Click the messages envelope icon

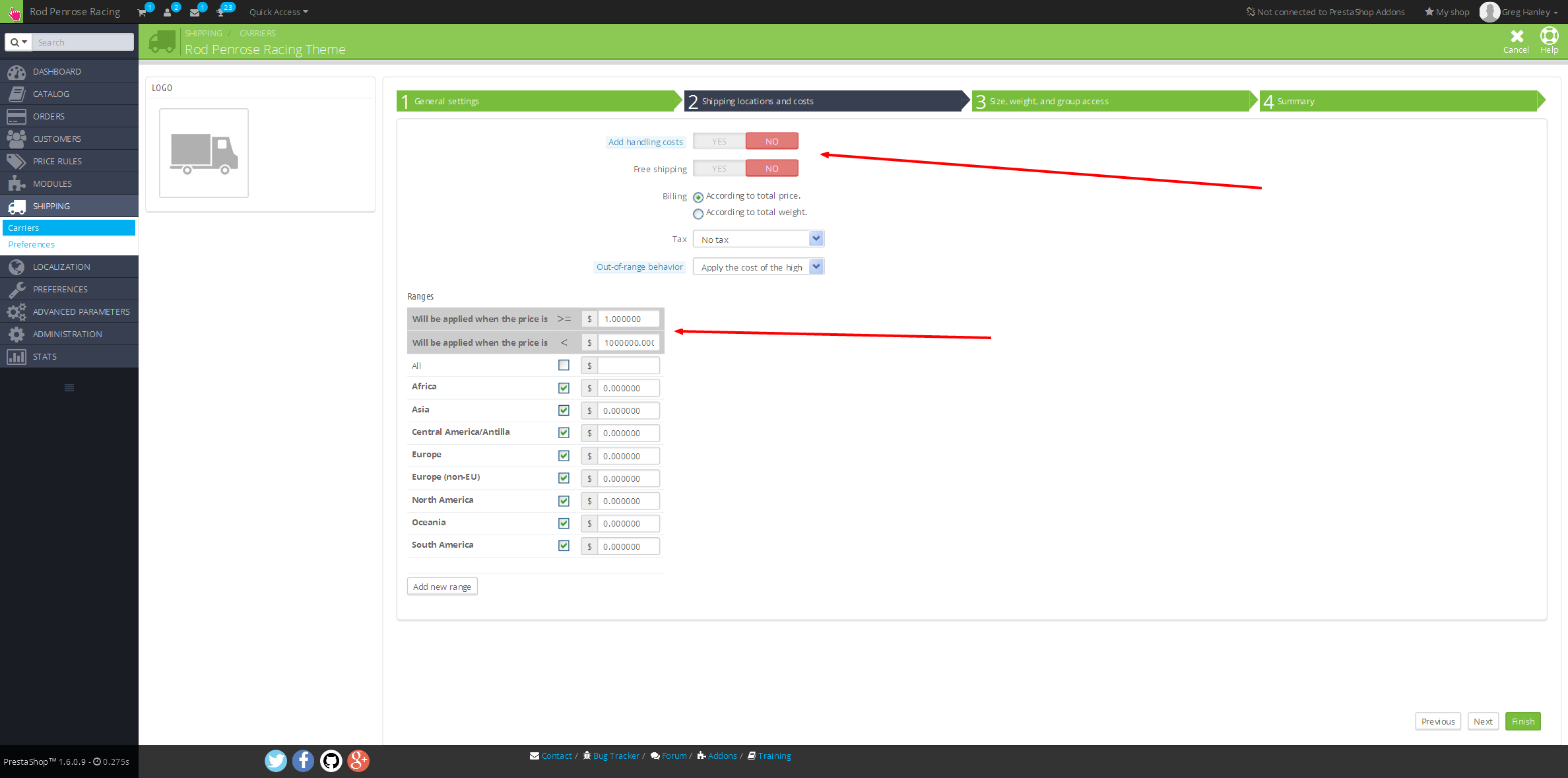[195, 13]
